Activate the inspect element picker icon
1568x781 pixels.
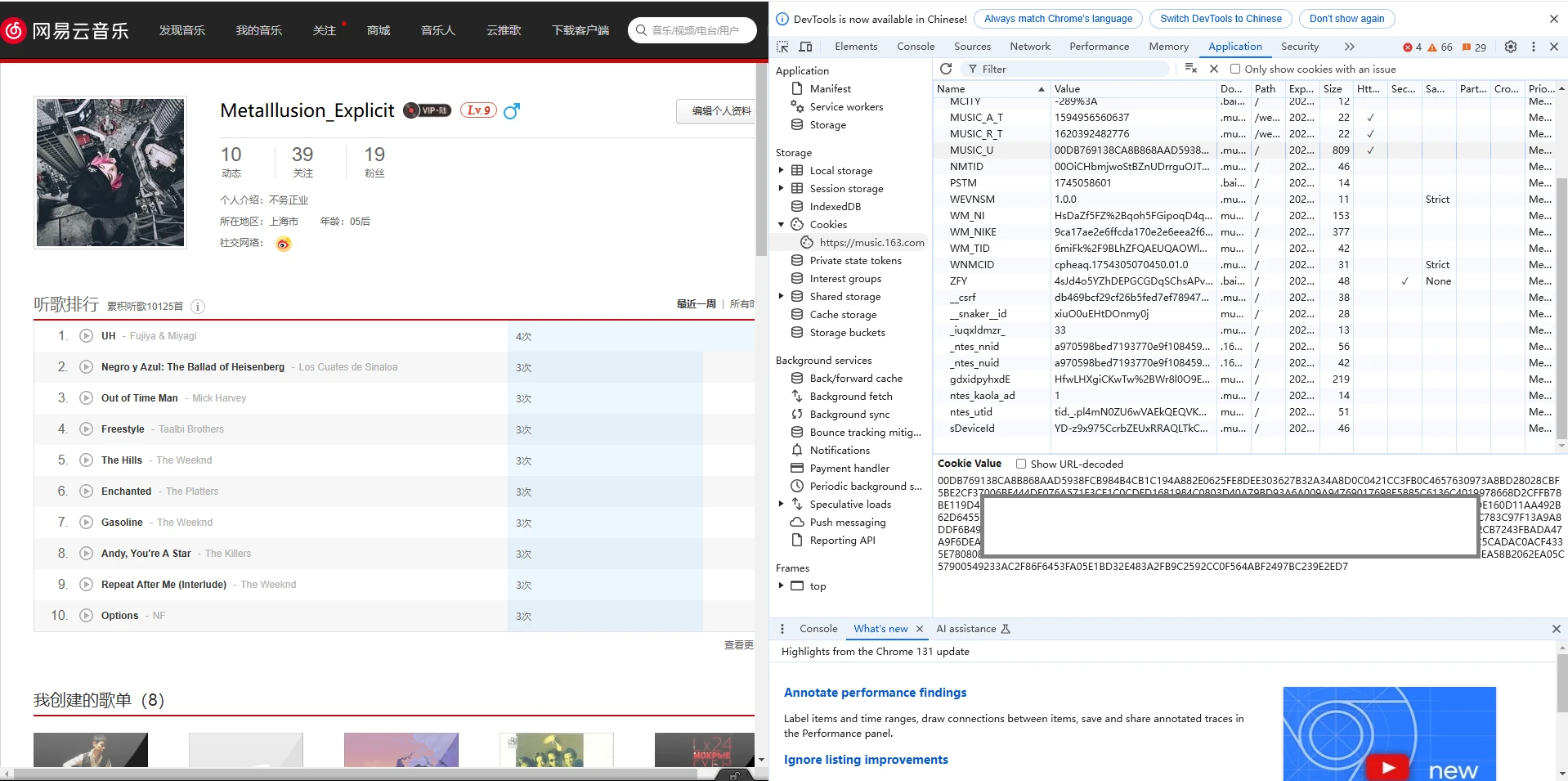point(782,47)
